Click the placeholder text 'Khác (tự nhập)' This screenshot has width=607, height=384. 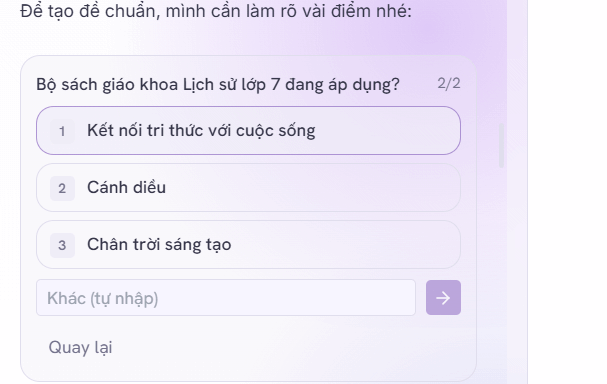pyautogui.click(x=103, y=299)
